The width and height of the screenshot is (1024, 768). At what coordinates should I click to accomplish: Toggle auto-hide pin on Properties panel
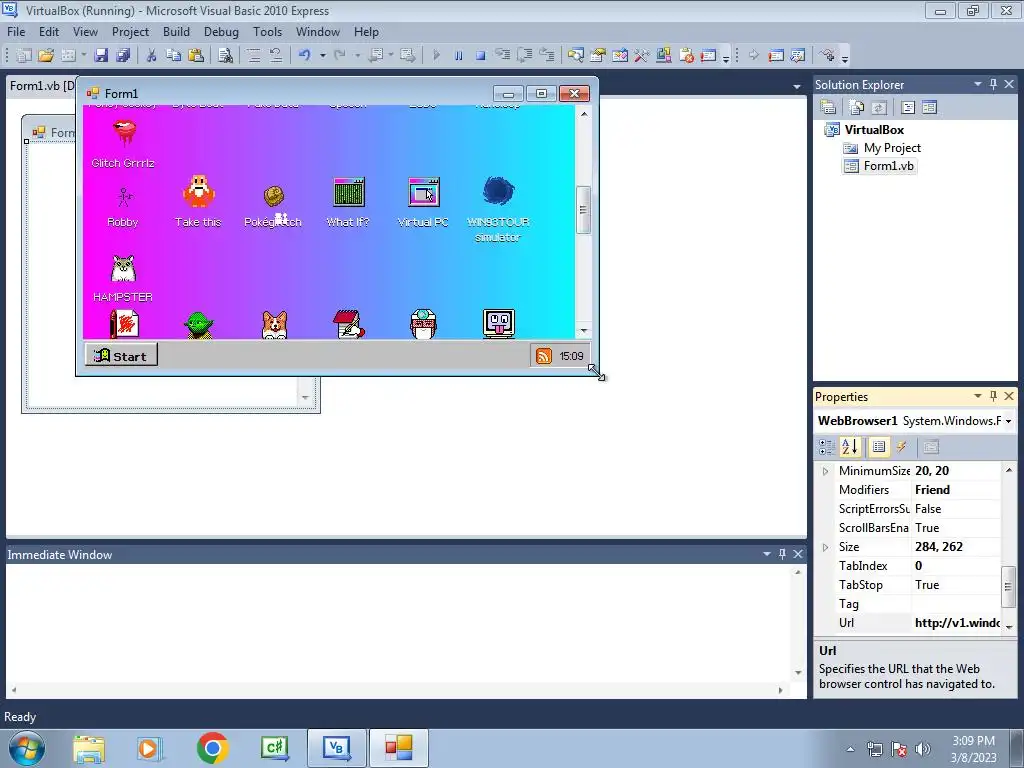tap(993, 396)
